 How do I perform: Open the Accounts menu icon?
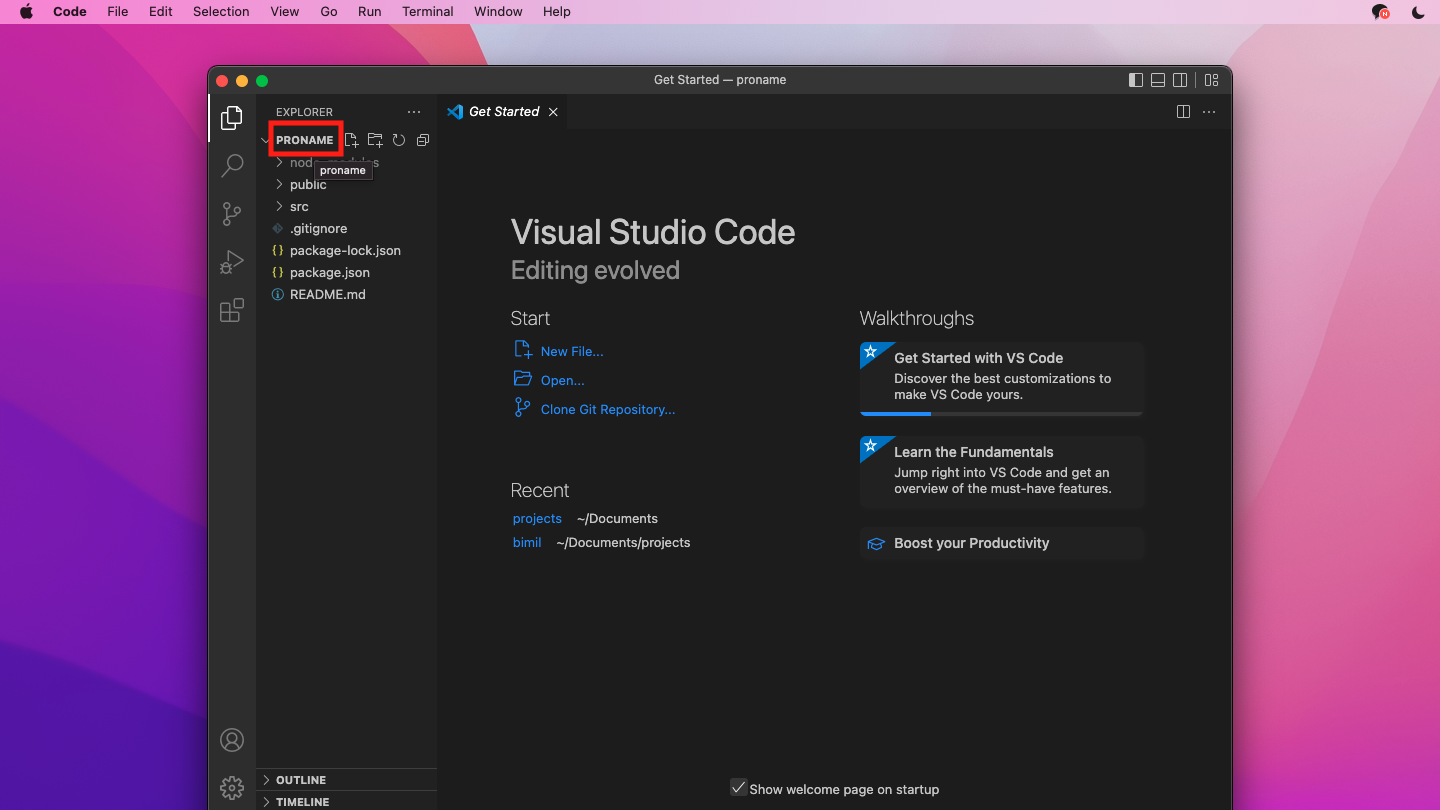pyautogui.click(x=232, y=740)
